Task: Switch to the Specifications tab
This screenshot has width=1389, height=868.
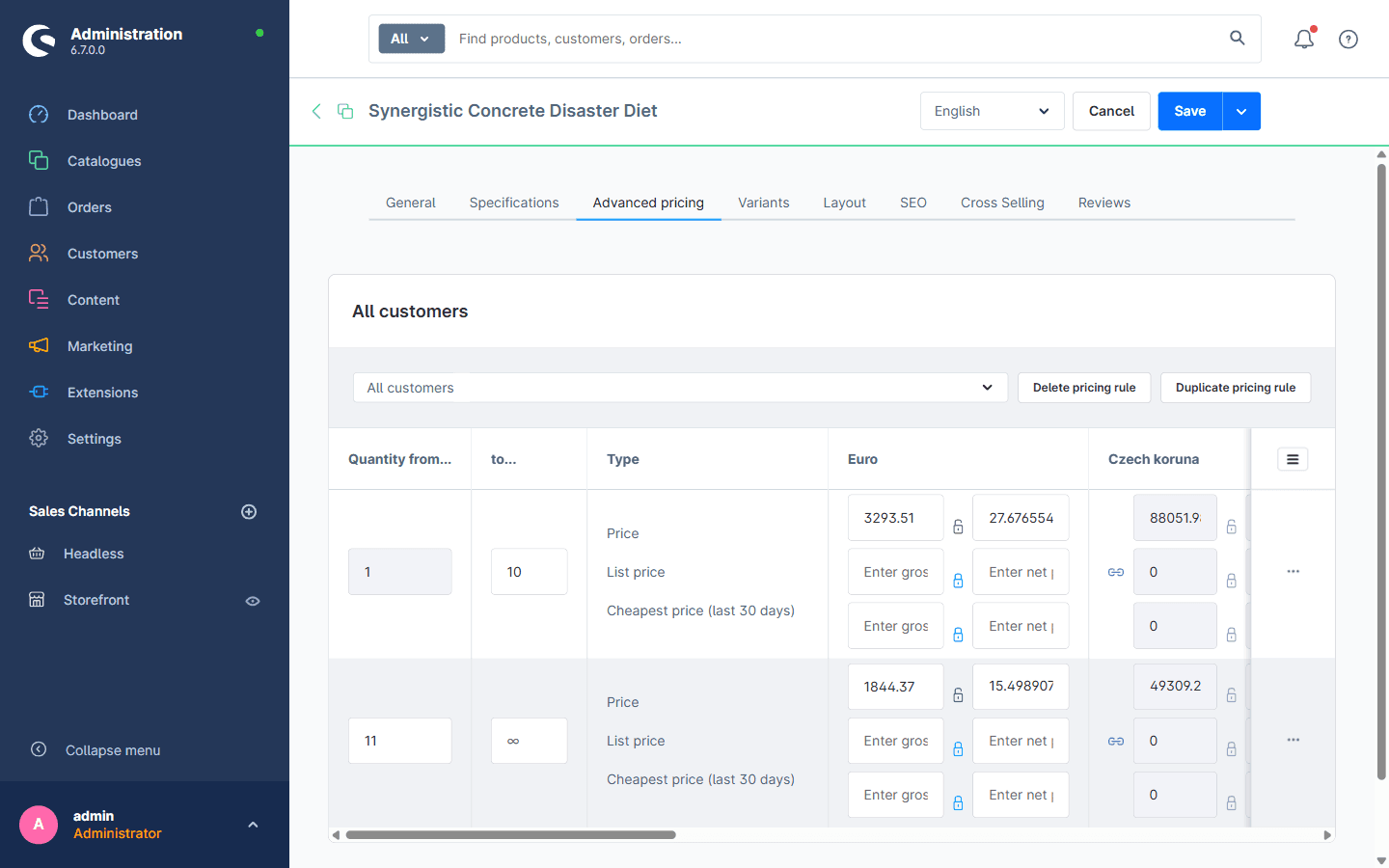Action: click(x=514, y=203)
